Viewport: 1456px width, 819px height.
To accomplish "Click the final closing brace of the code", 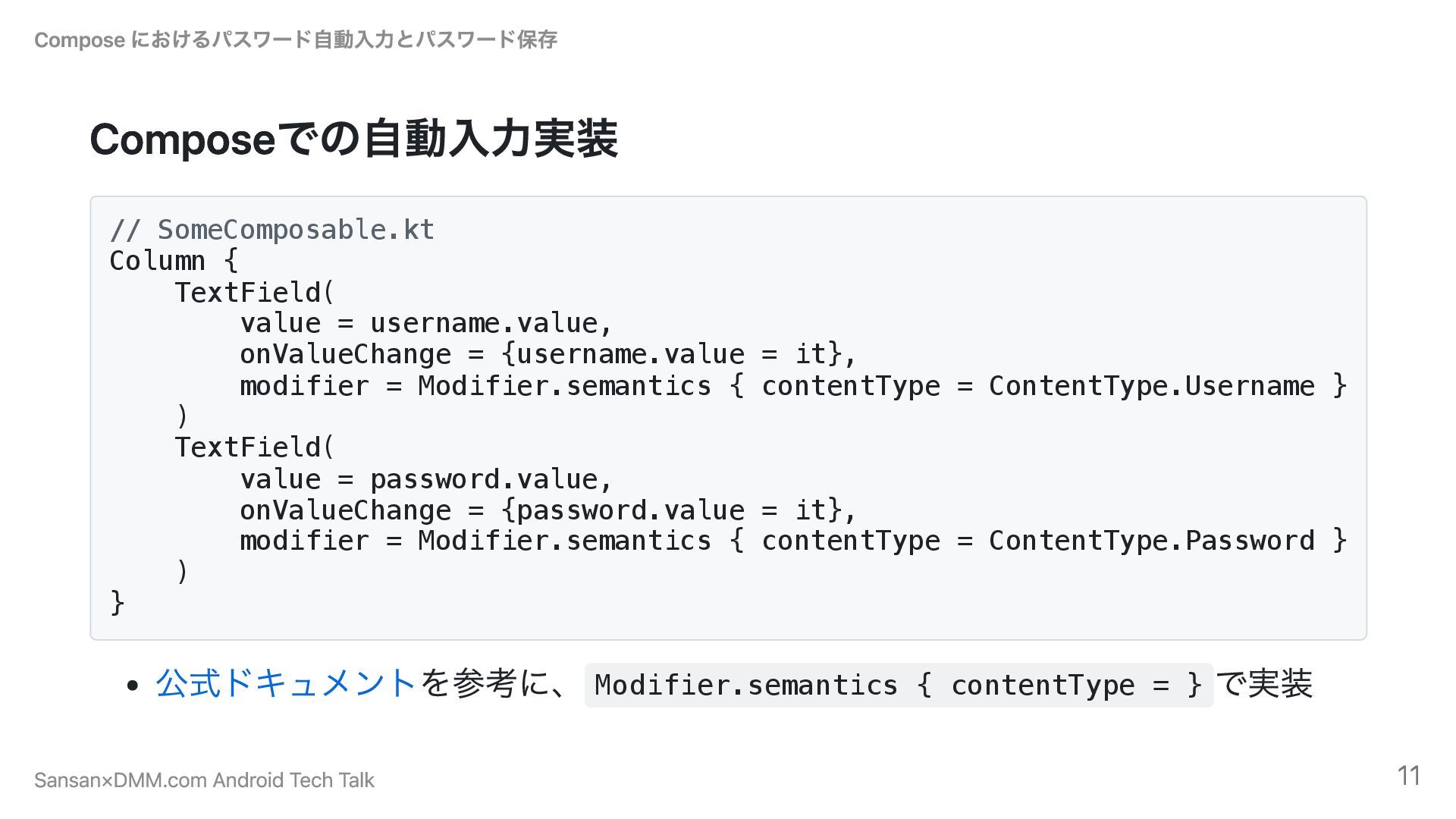I will (x=118, y=603).
